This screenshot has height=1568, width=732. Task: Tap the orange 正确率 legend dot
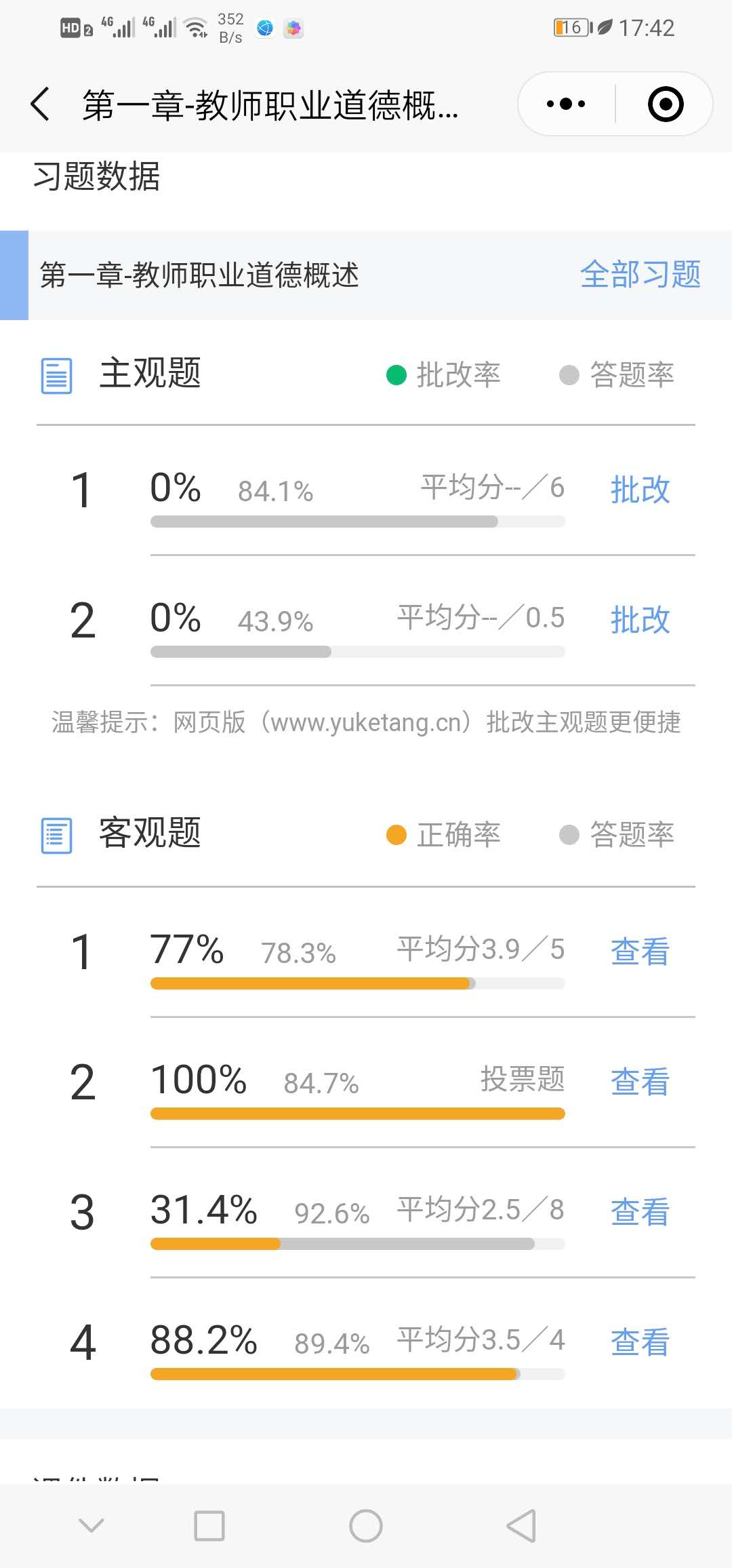[x=396, y=835]
